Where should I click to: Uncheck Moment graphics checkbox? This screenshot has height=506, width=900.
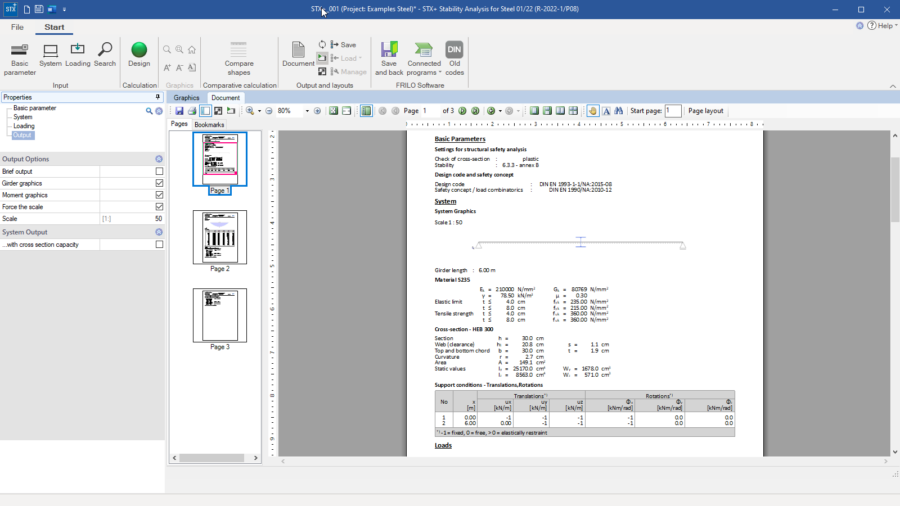tap(159, 195)
